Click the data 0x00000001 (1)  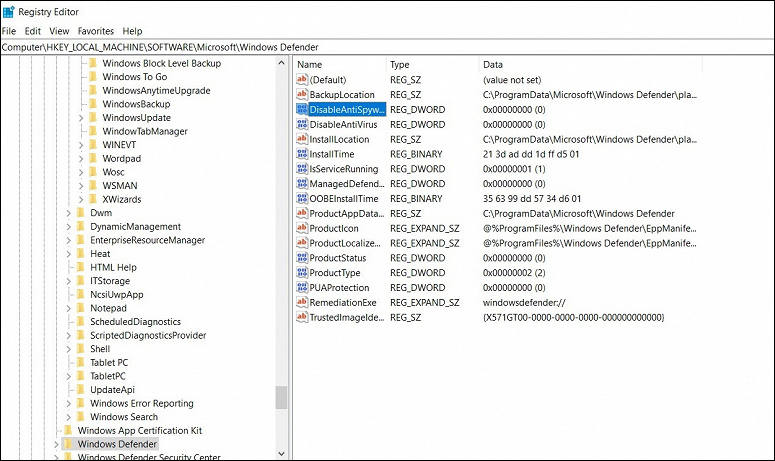(x=514, y=169)
